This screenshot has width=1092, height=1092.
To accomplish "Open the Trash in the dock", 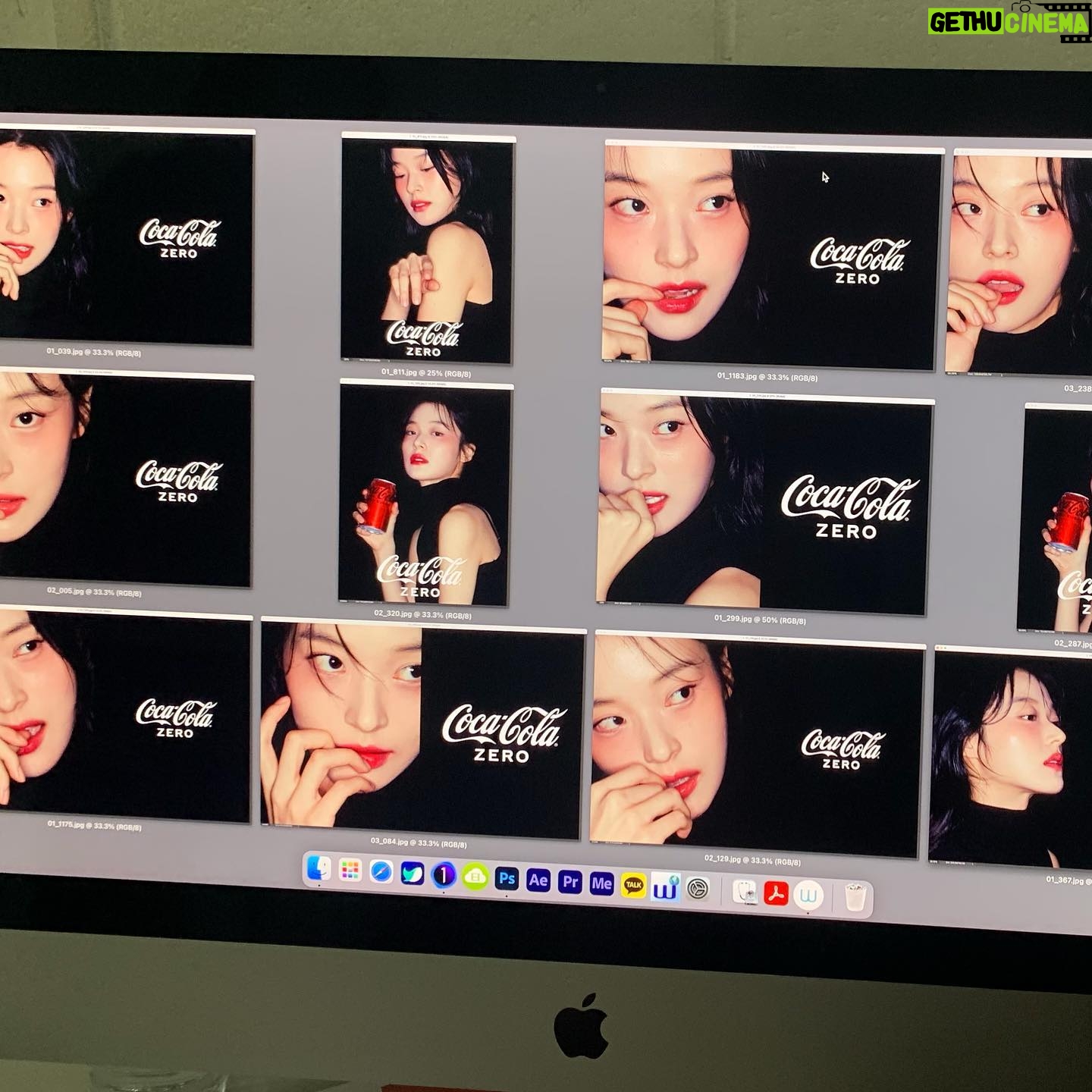I will pyautogui.click(x=855, y=899).
